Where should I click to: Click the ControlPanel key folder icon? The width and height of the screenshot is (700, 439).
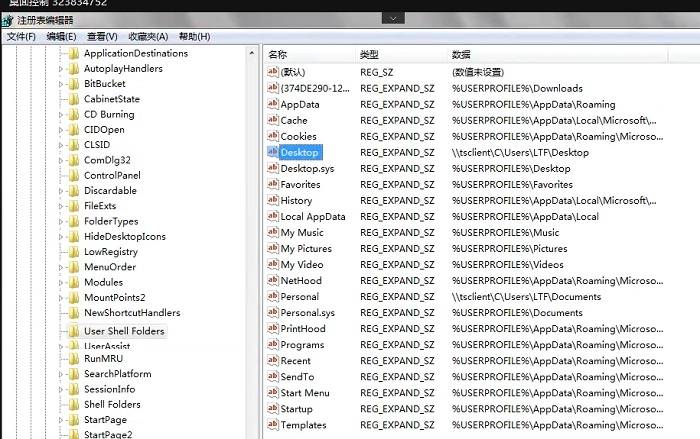tap(73, 175)
